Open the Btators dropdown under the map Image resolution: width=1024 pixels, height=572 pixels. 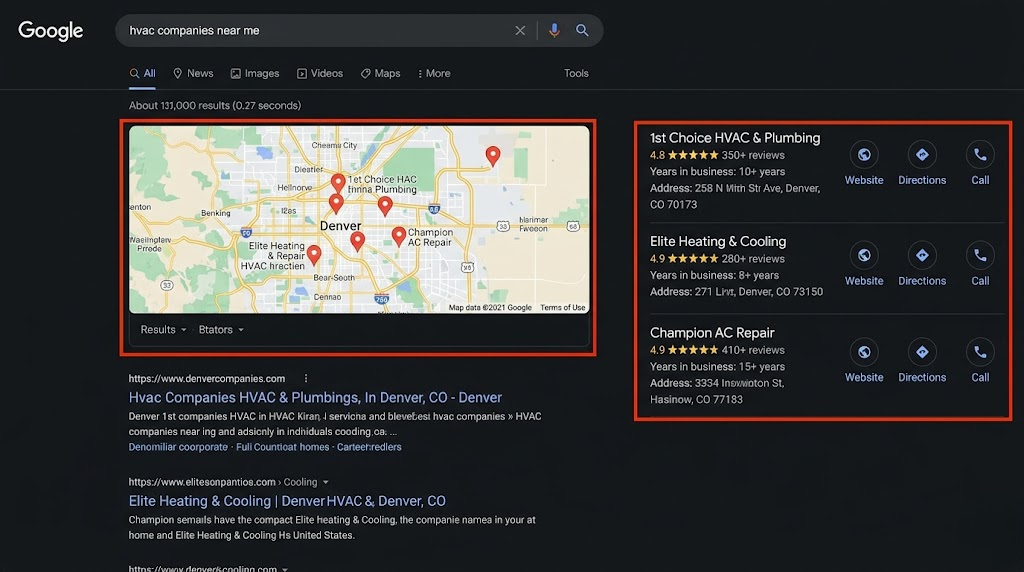point(221,330)
